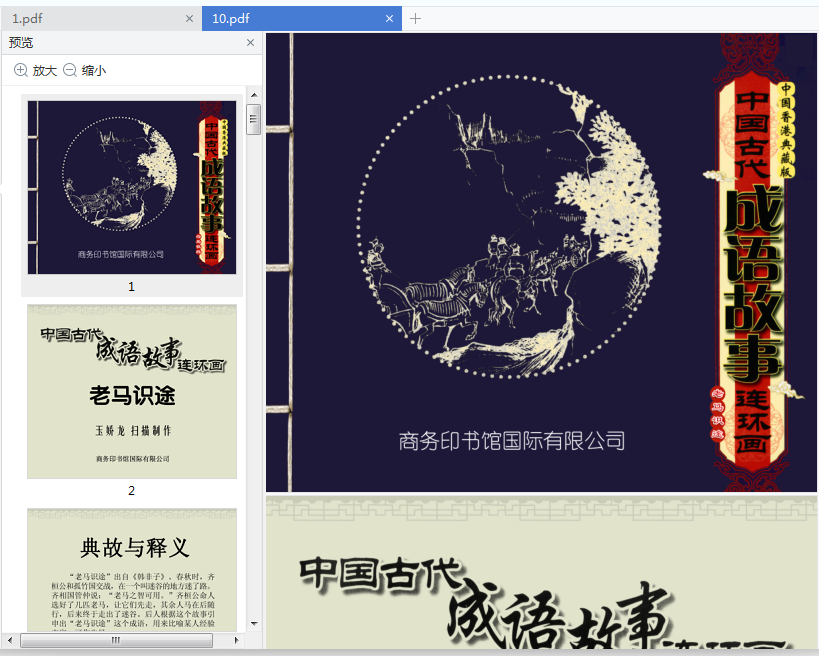
Task: Click page number 1 label under thumbnail
Action: coord(132,287)
